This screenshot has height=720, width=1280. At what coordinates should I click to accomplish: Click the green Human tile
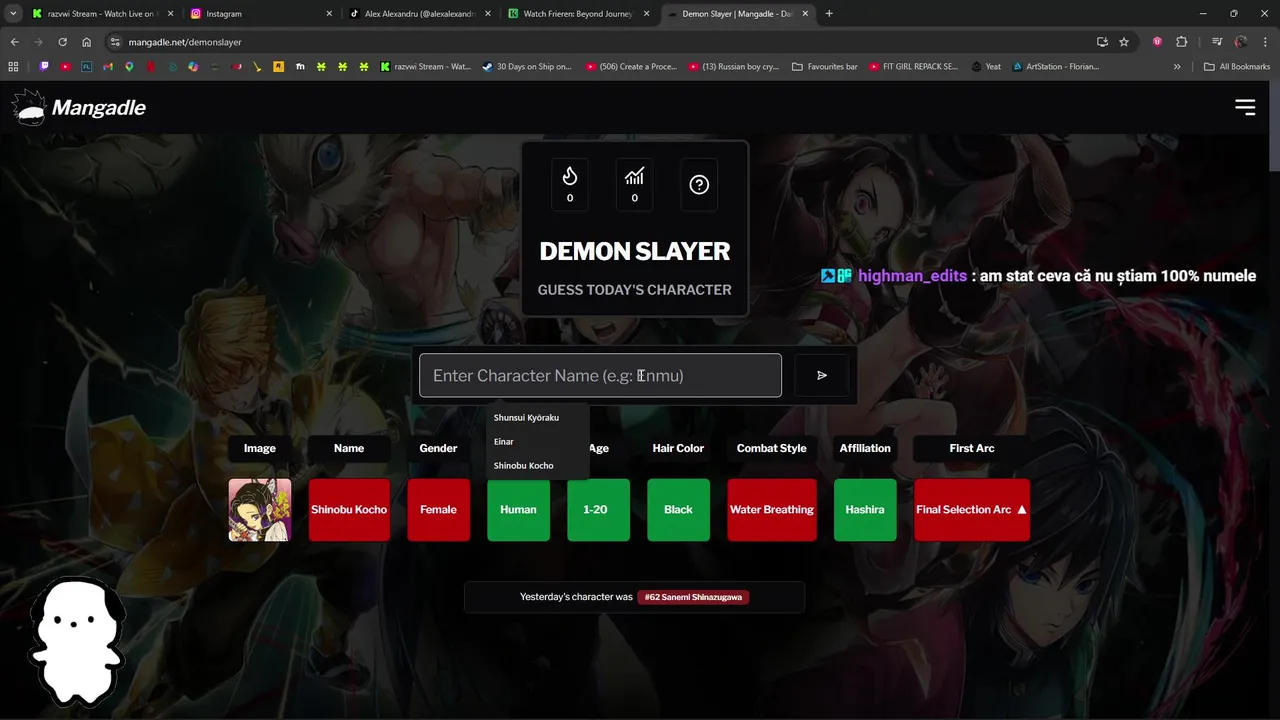point(518,510)
